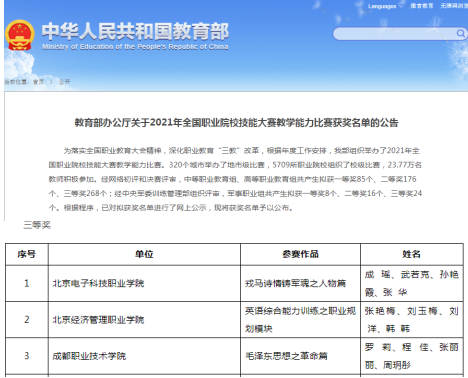Viewport: 468px width, 378px height.
Task: Select cell 成都职业技术学院
Action: 144,356
